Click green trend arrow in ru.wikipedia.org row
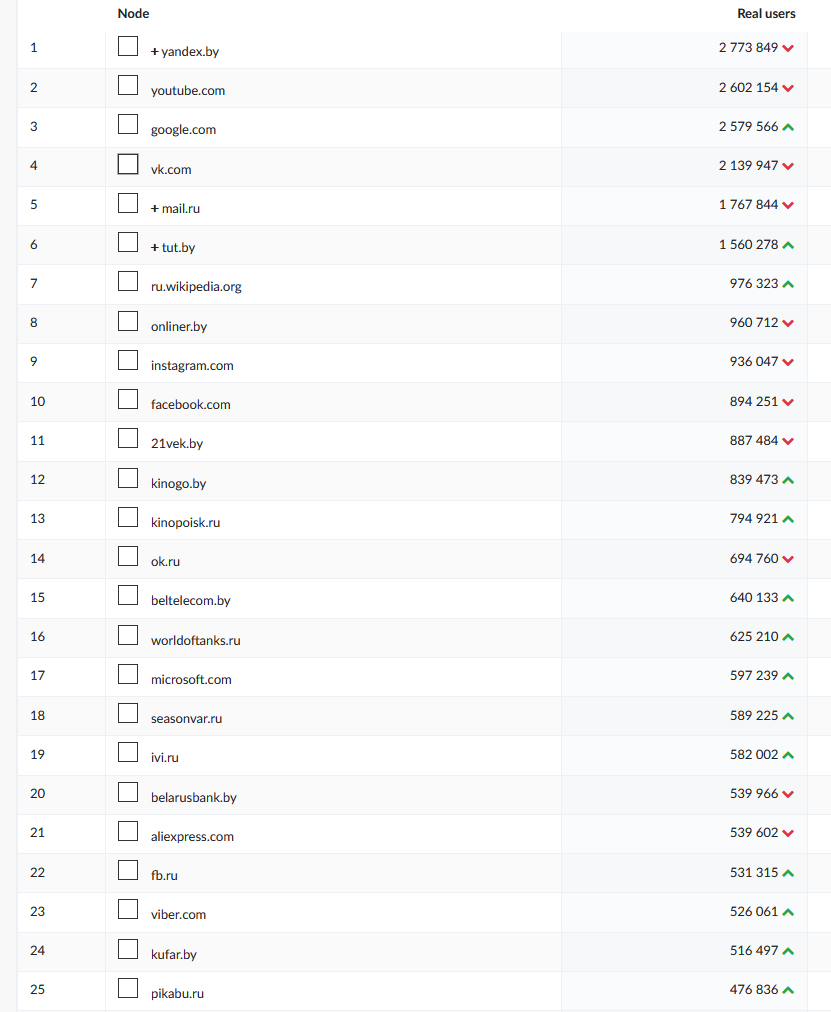The image size is (831, 1012). pos(788,284)
